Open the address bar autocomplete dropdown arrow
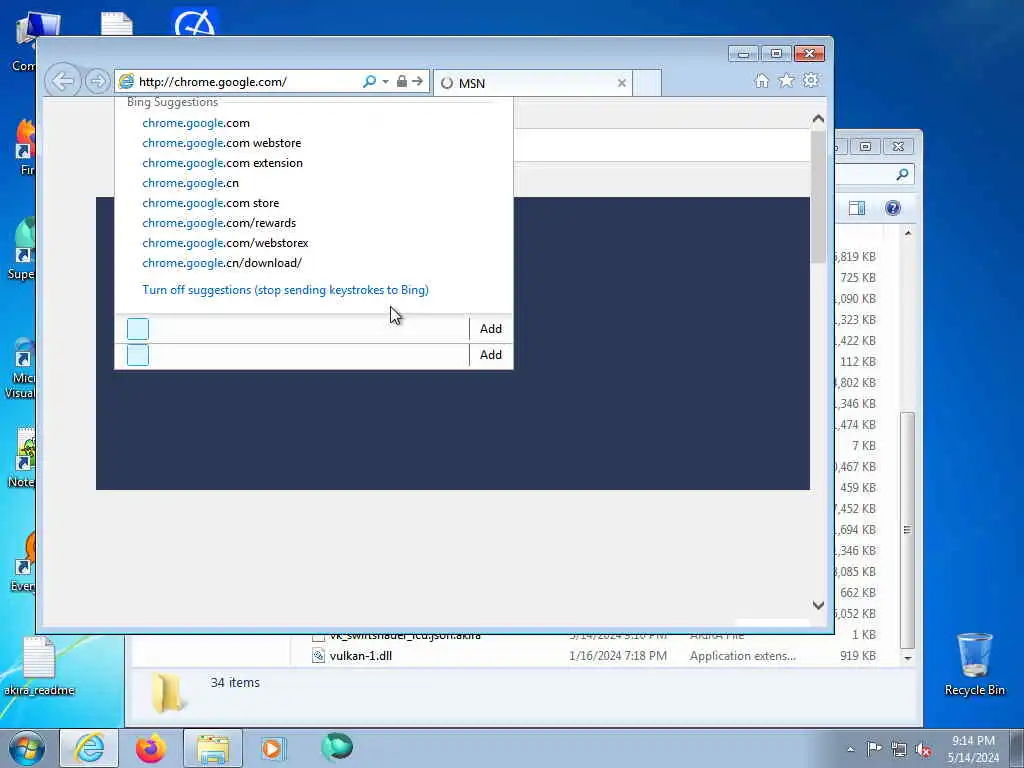 point(385,82)
